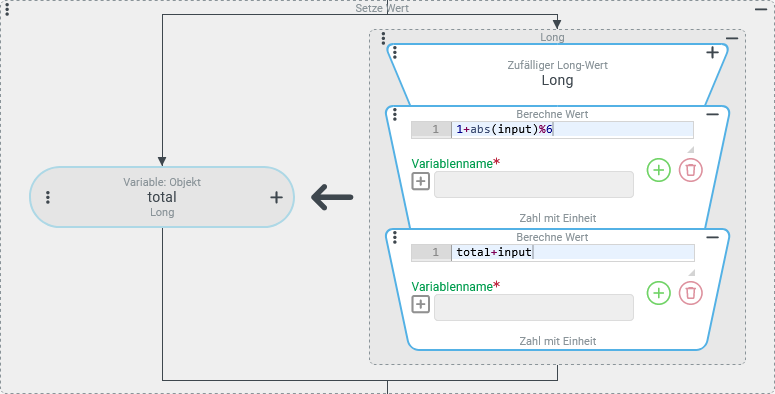Open three-dot menu of Long container
Viewport: 775px width, 394px height.
(384, 39)
